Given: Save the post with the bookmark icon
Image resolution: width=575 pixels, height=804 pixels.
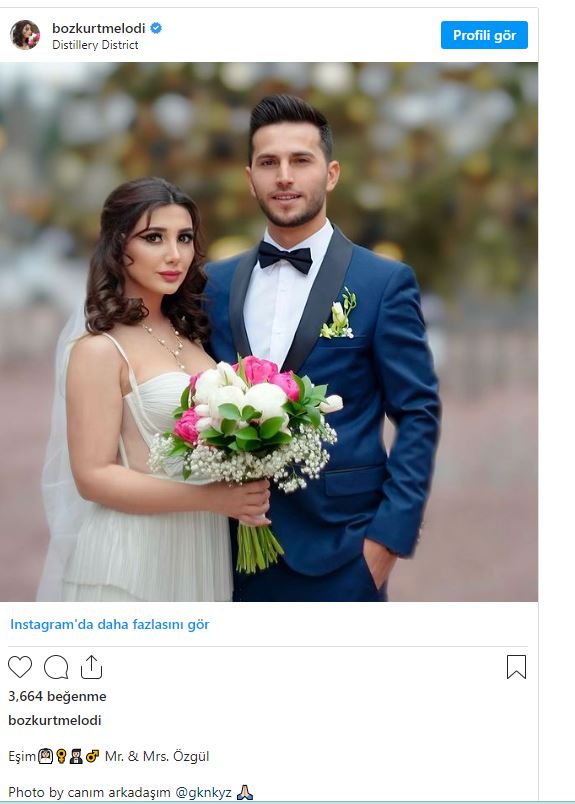Looking at the screenshot, I should pos(516,667).
